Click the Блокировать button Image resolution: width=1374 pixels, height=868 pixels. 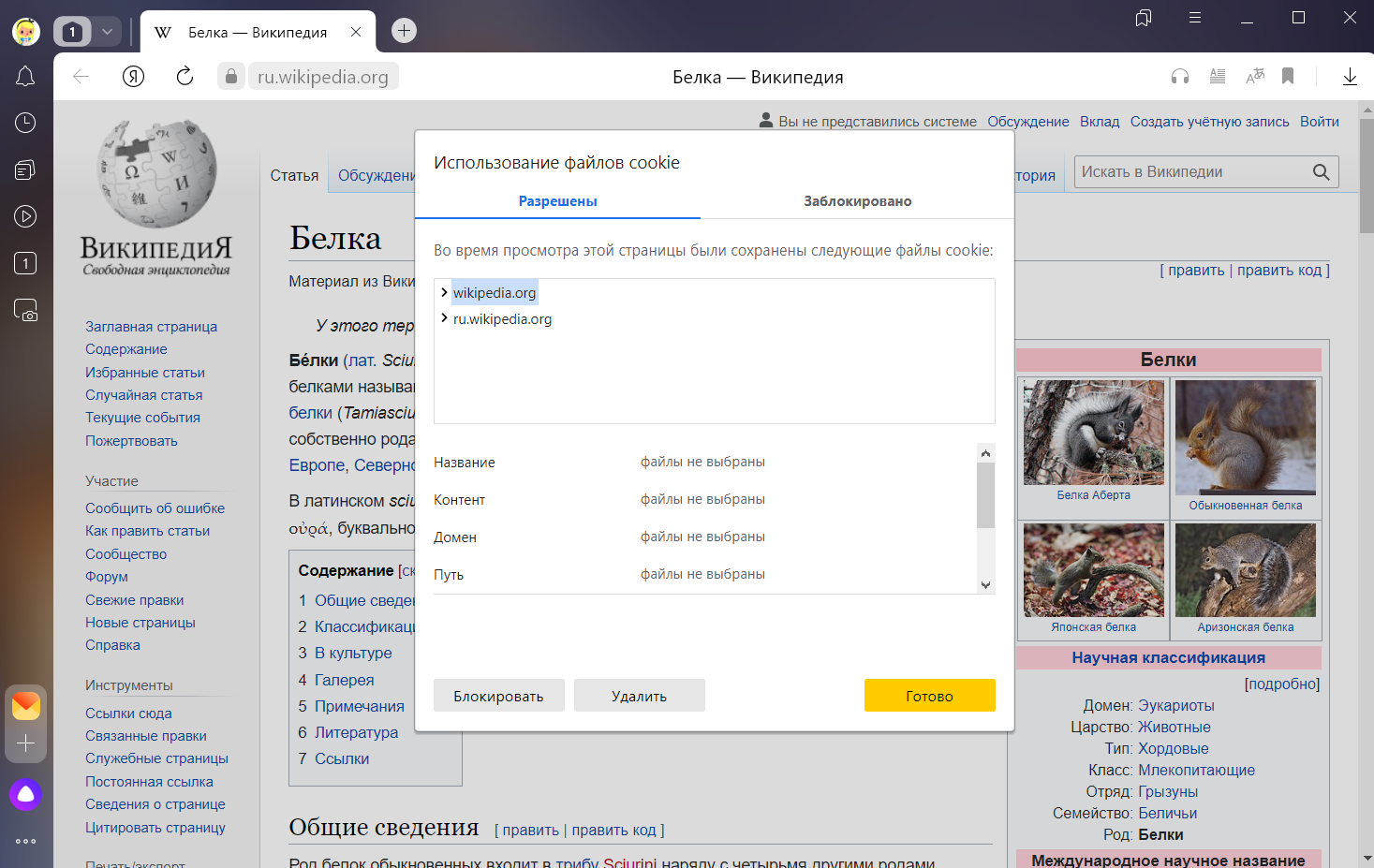499,696
